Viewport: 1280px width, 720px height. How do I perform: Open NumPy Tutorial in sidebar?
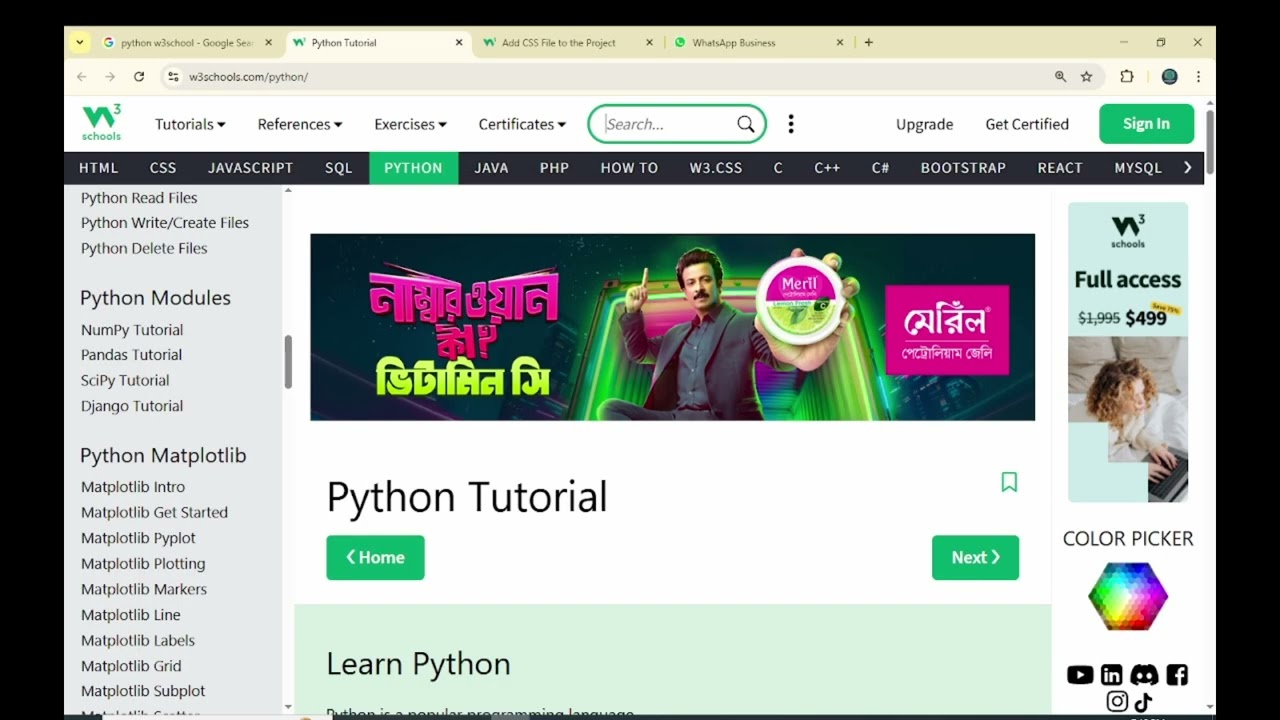[x=132, y=330]
